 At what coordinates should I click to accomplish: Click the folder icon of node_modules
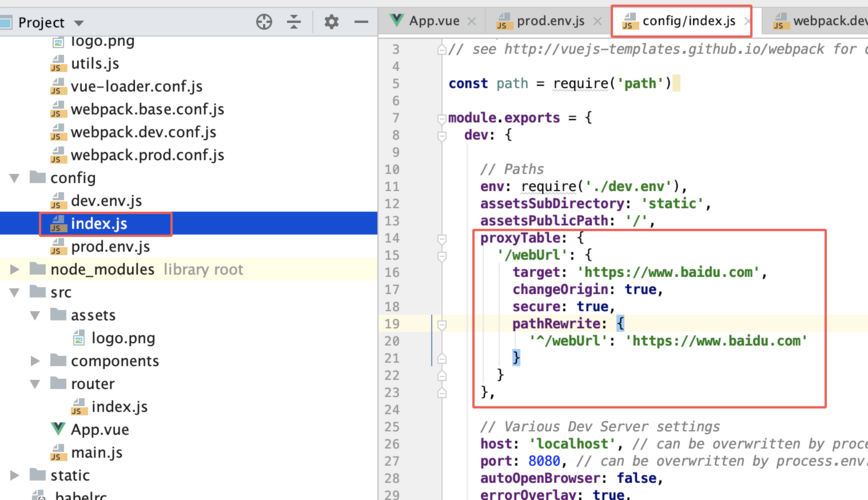[38, 269]
